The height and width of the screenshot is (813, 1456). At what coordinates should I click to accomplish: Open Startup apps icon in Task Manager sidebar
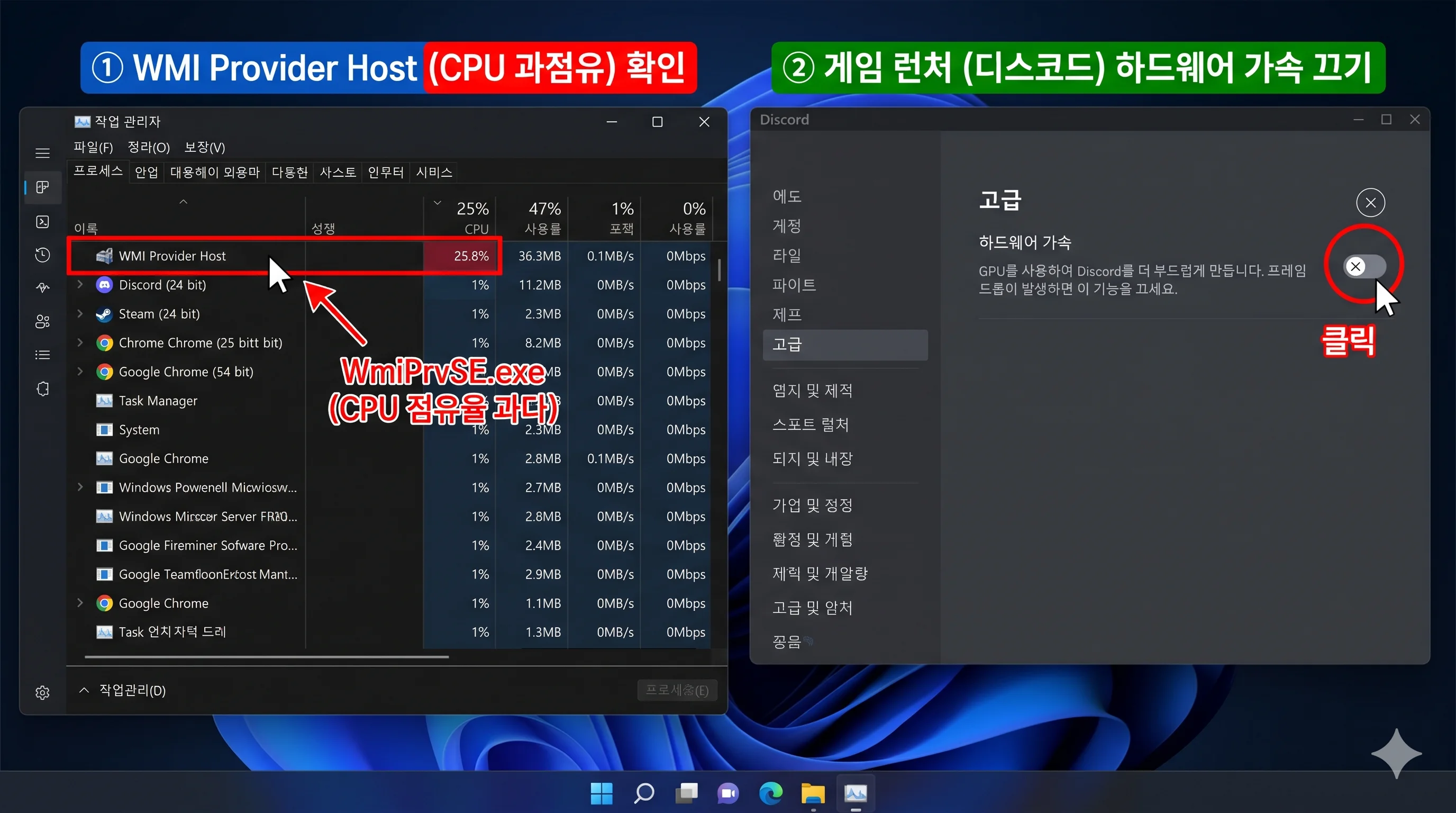click(42, 288)
